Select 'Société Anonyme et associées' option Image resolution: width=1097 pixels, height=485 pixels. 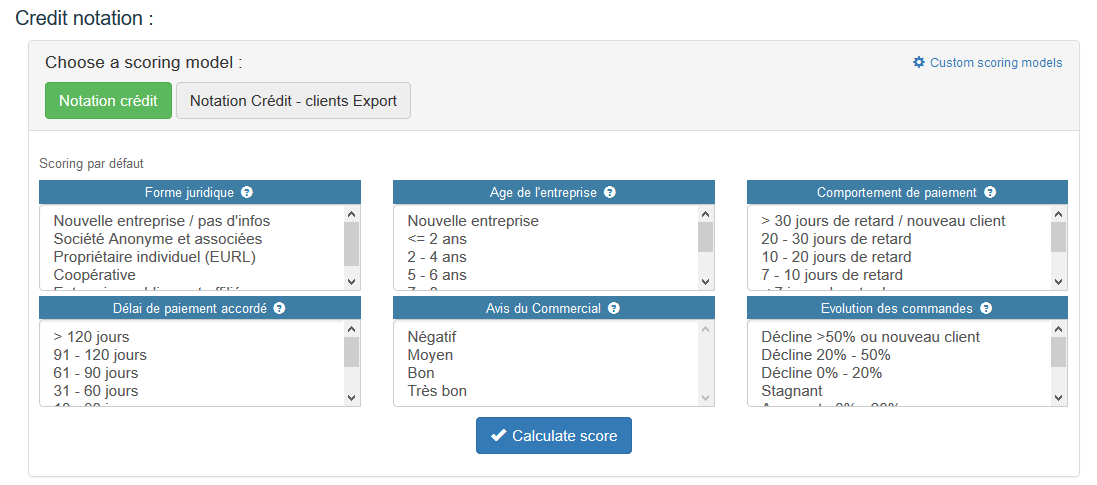point(157,239)
